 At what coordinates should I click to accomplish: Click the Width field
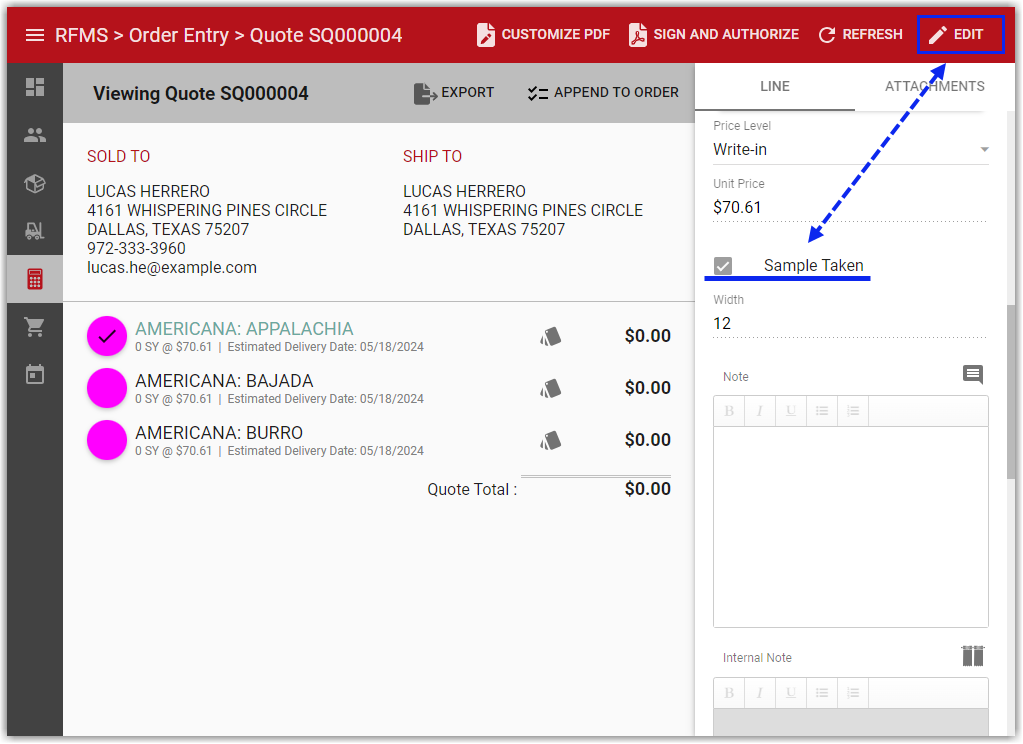point(850,324)
